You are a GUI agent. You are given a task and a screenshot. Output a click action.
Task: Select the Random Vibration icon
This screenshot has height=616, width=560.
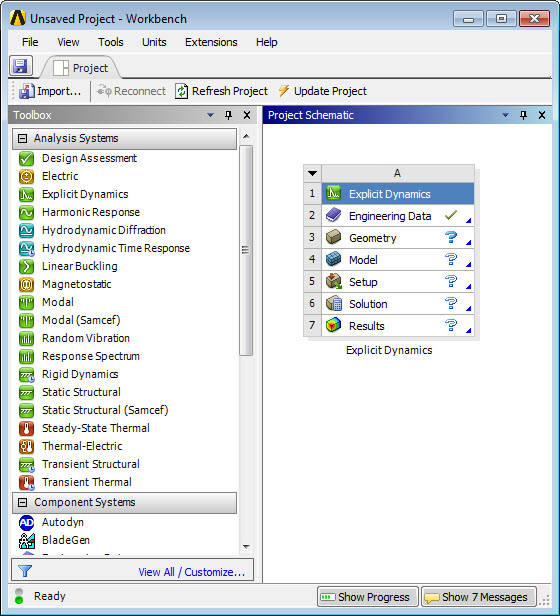(26, 339)
